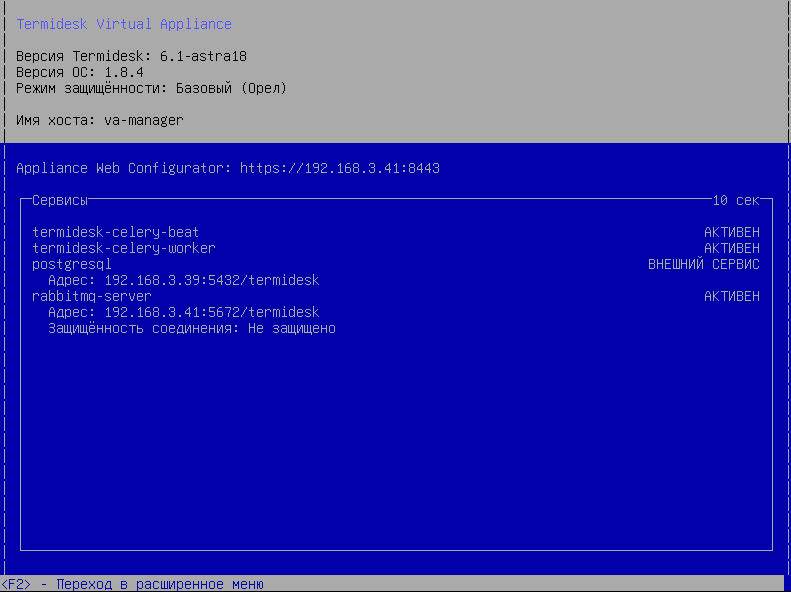This screenshot has height=592, width=791.
Task: Click the F2 extended menu hint
Action: click(x=132, y=584)
